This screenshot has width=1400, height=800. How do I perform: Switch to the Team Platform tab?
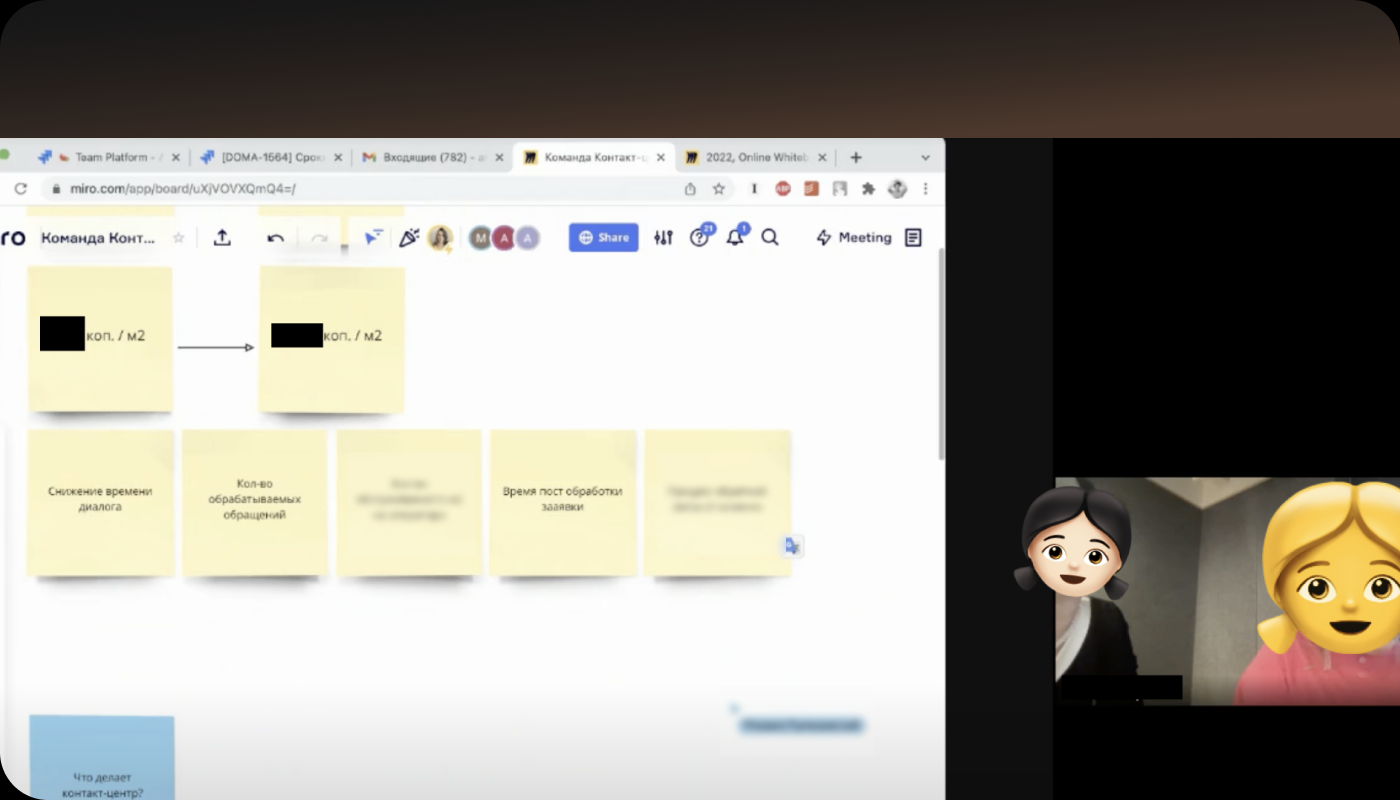tap(110, 158)
